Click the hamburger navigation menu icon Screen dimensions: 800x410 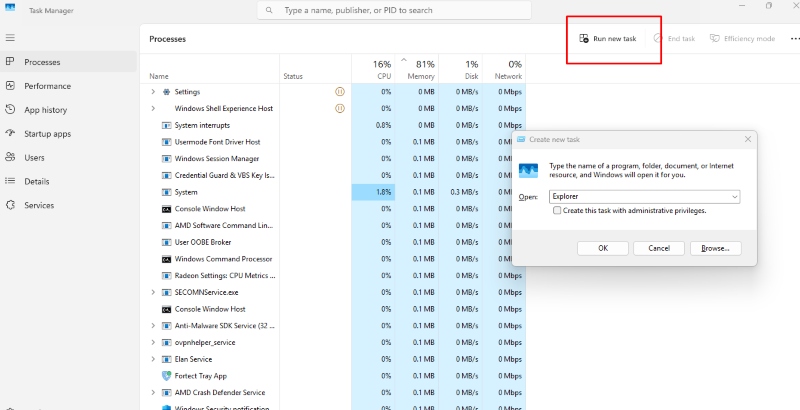tap(10, 38)
